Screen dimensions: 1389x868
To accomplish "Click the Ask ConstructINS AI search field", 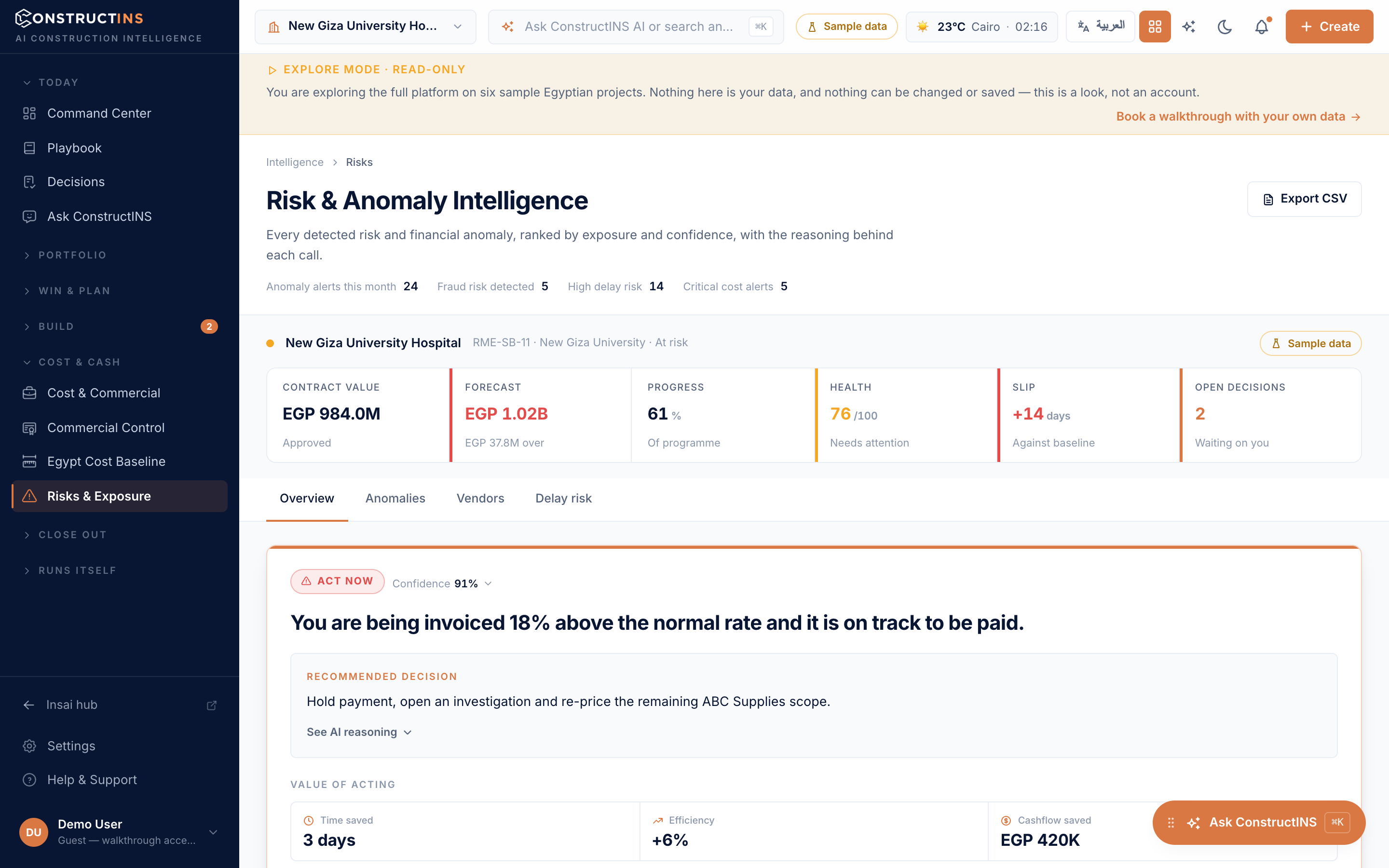I will (635, 27).
